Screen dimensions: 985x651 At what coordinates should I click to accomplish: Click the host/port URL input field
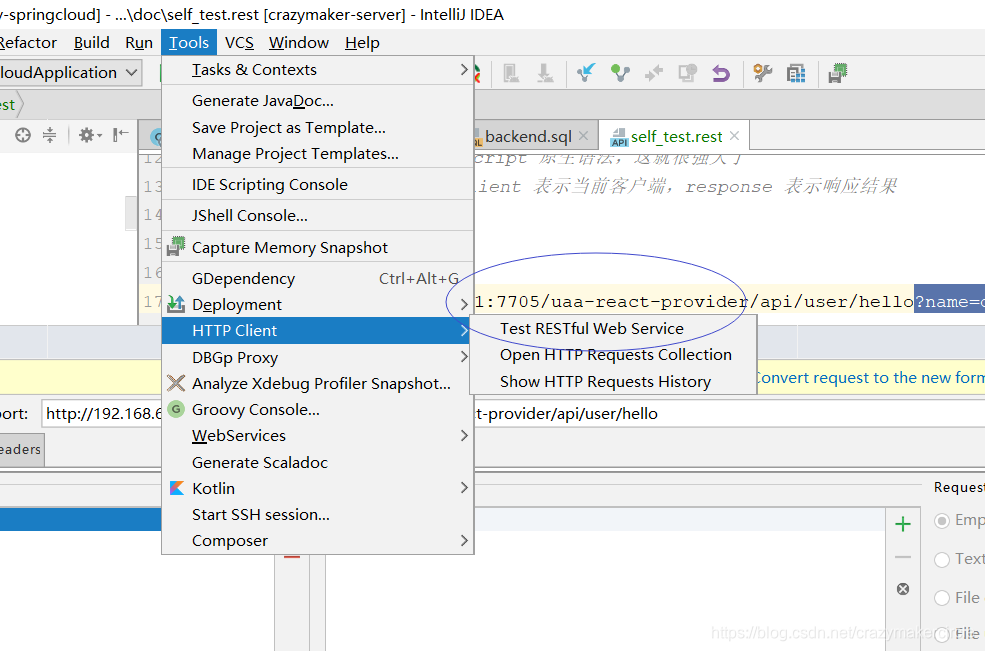(x=102, y=413)
